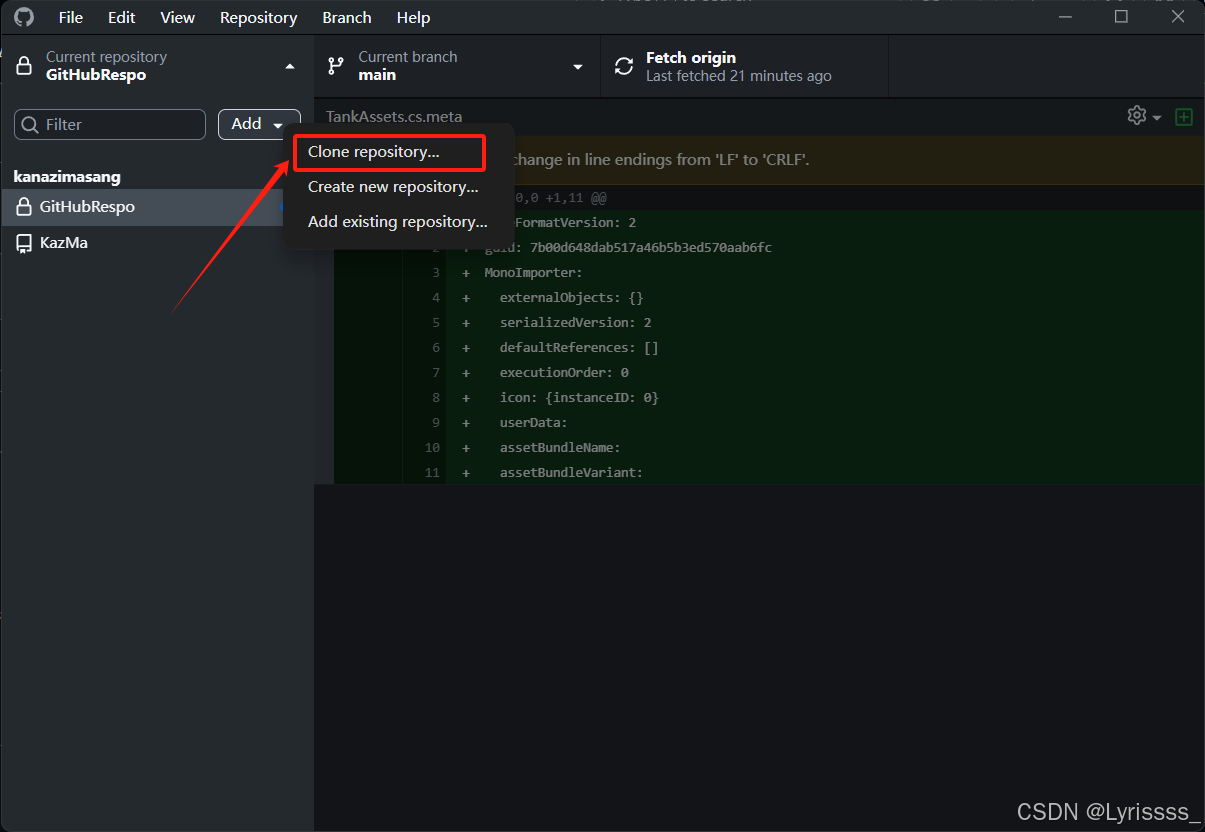The height and width of the screenshot is (832, 1205).
Task: Minimize the GitHub Desktop window
Action: coord(1063,17)
